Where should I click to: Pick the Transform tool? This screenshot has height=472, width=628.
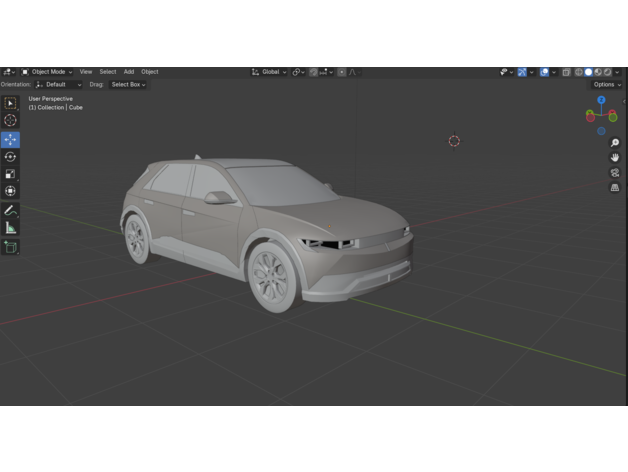tap(11, 191)
